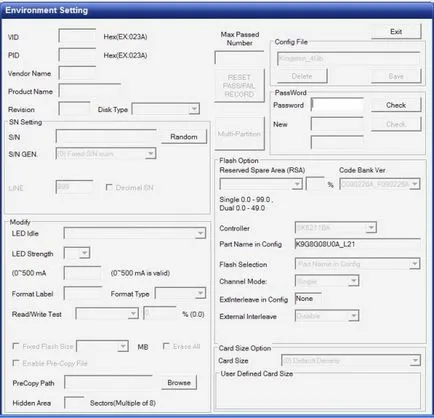The width and height of the screenshot is (434, 418).
Task: Open the Format Type dropdown
Action: pyautogui.click(x=180, y=293)
